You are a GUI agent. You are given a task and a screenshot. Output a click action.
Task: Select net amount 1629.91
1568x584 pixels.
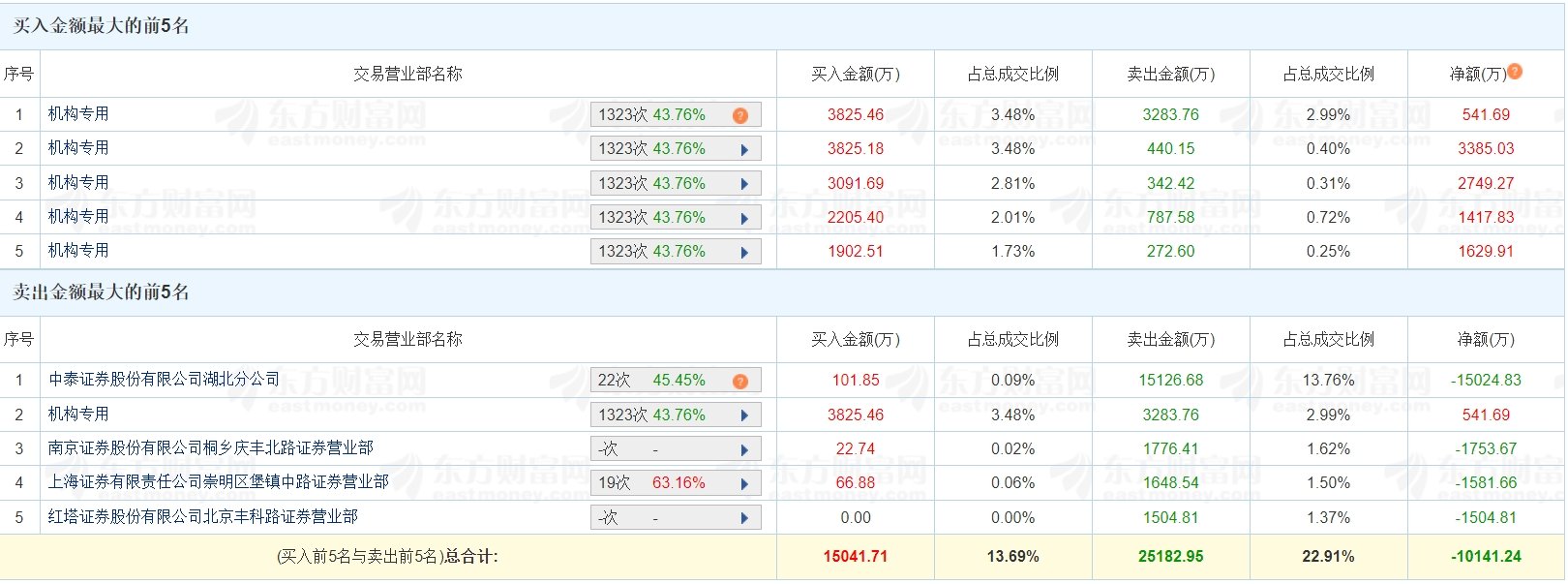click(1486, 251)
